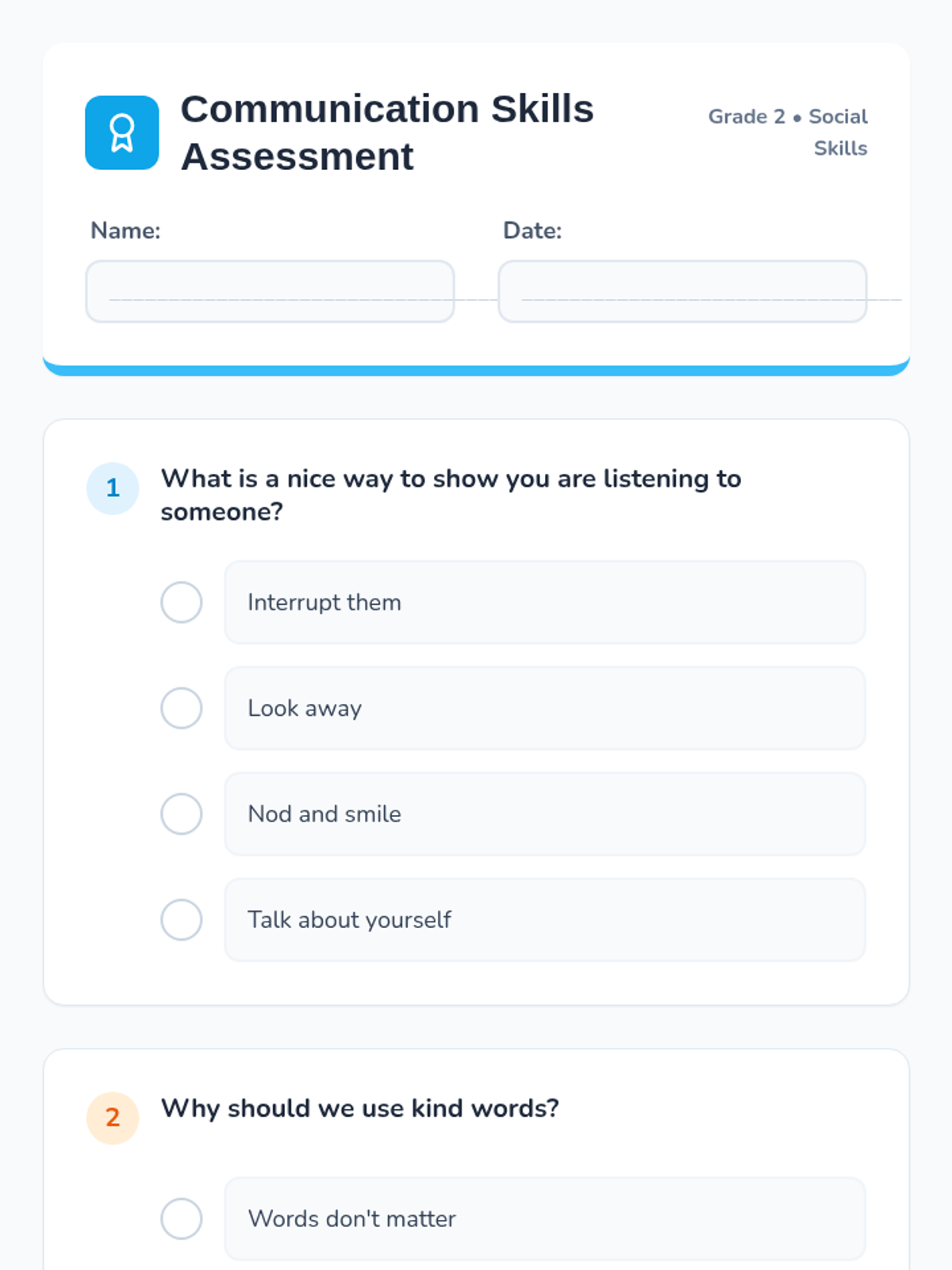Choose the Look away answer box
The height and width of the screenshot is (1270, 952).
pos(545,708)
